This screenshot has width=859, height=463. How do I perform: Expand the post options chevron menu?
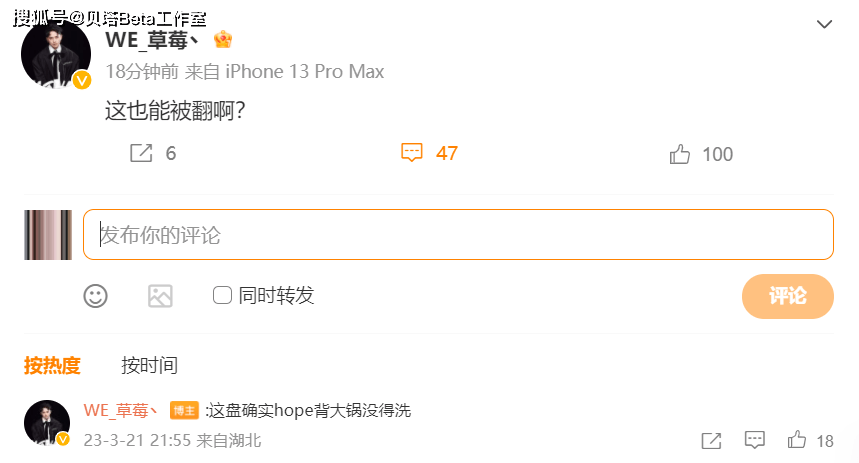[824, 24]
